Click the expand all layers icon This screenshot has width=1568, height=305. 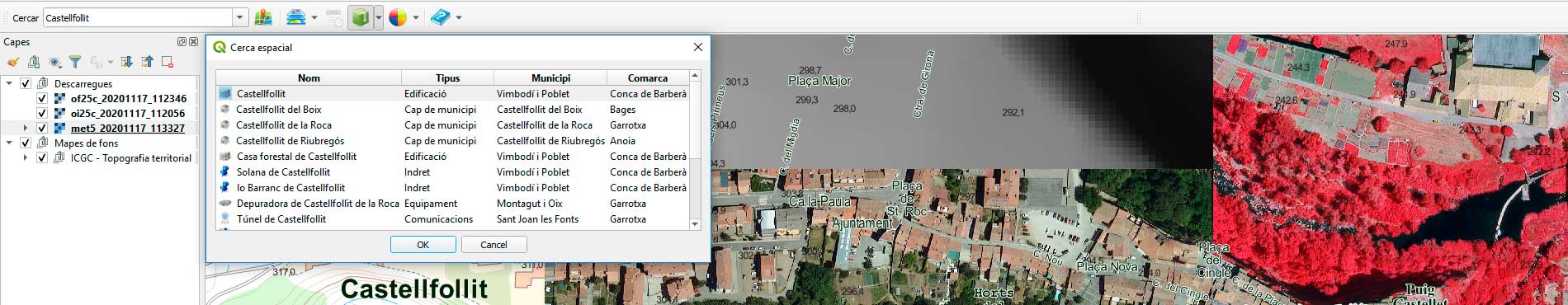(x=126, y=62)
